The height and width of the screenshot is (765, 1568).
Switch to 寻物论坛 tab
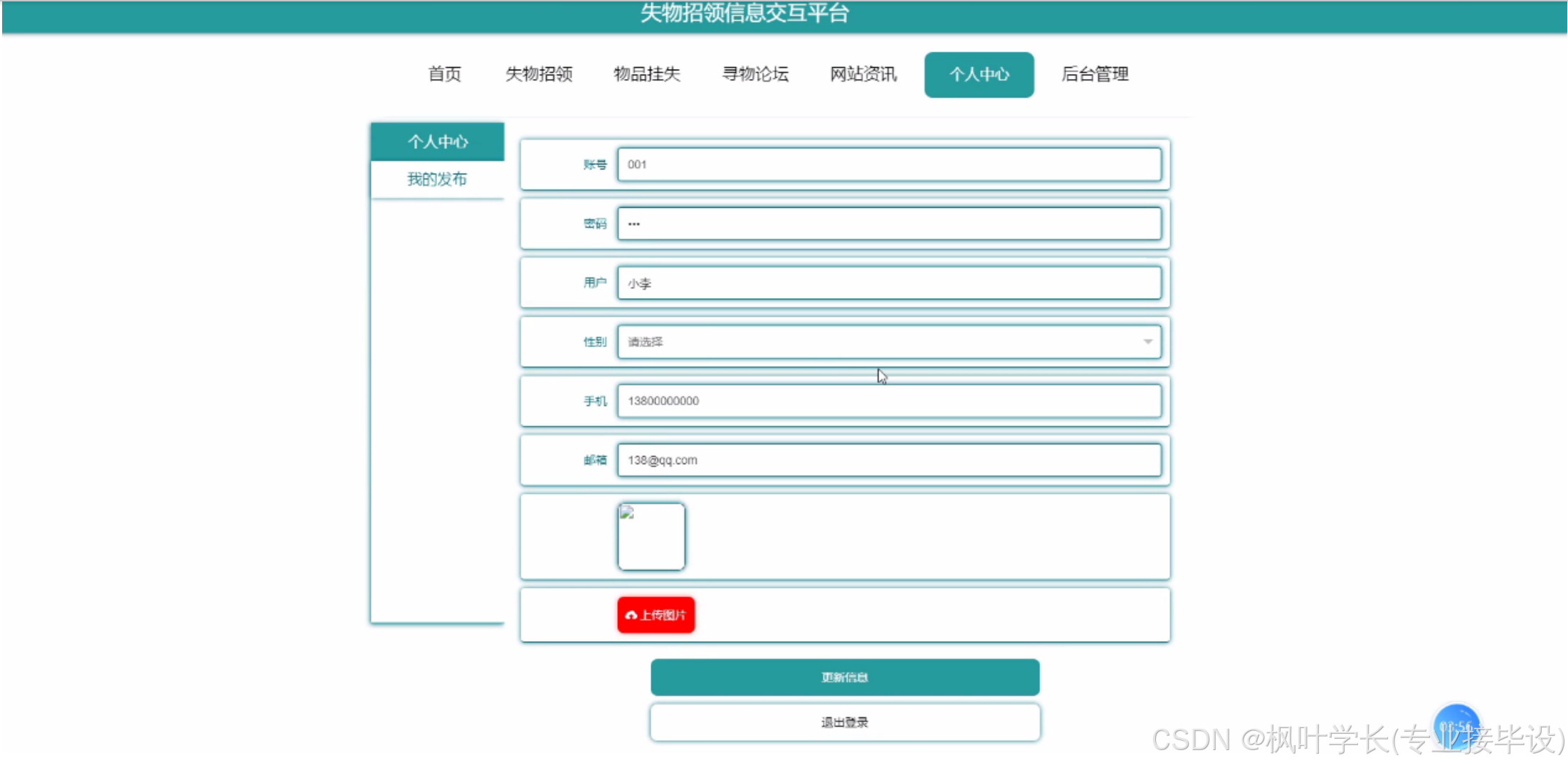point(755,74)
